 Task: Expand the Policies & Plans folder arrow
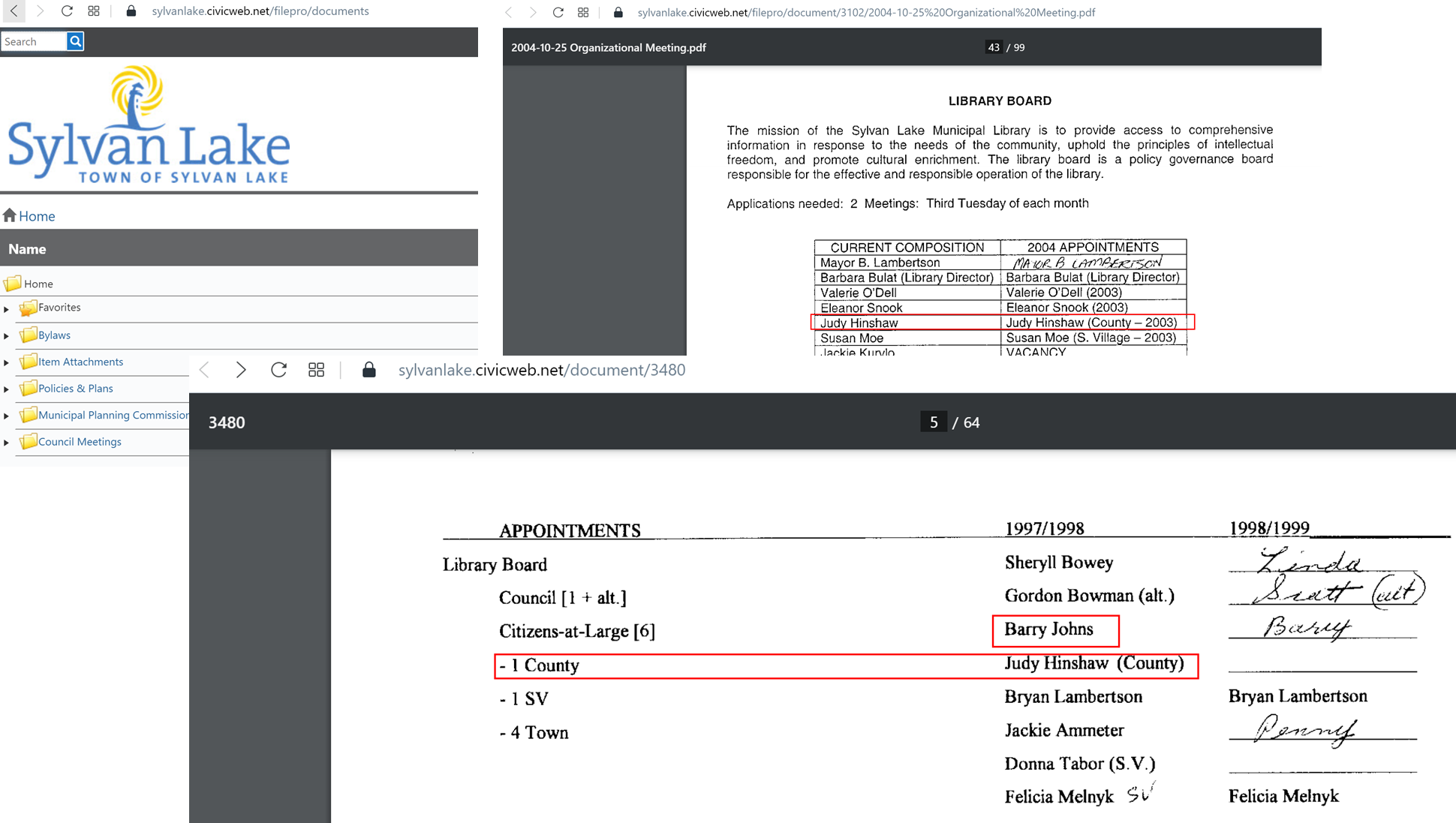coord(7,389)
